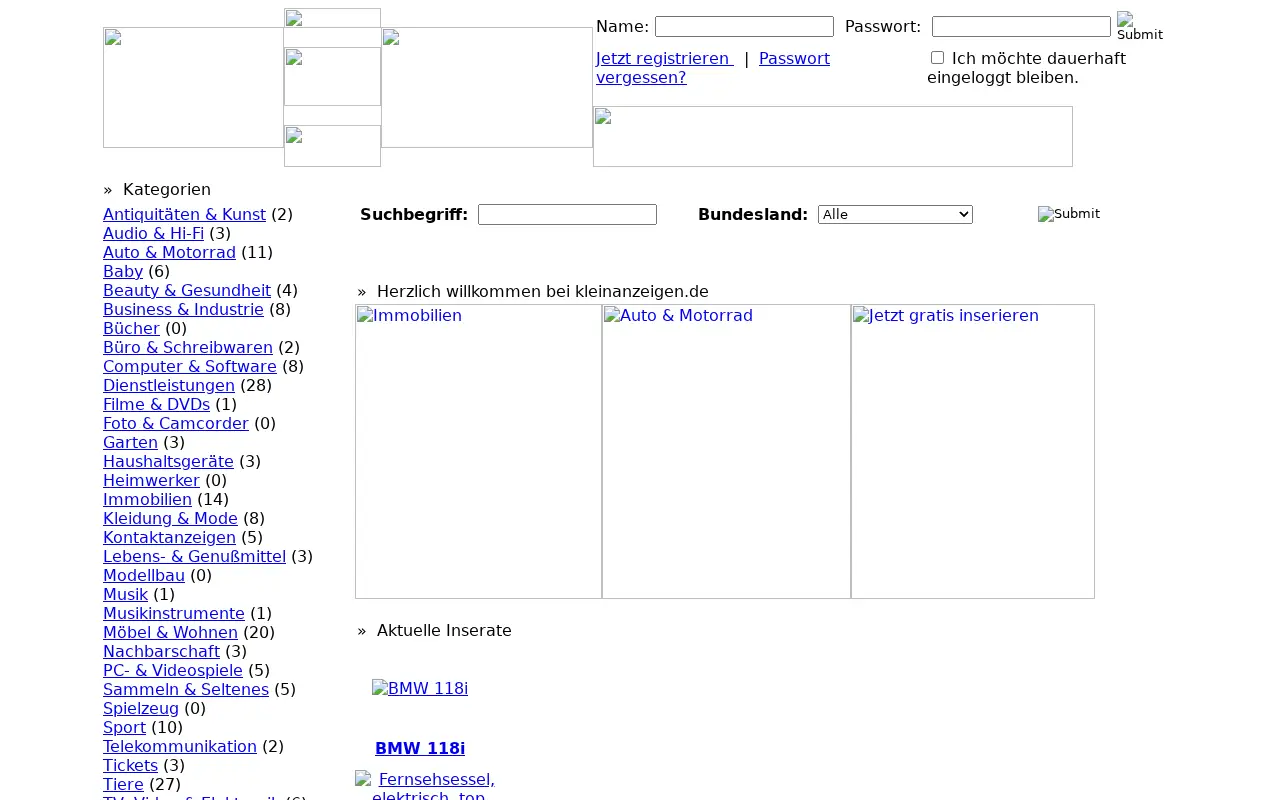The height and width of the screenshot is (800, 1280).
Task: Select the Foto & Camcorder category
Action: 176,423
